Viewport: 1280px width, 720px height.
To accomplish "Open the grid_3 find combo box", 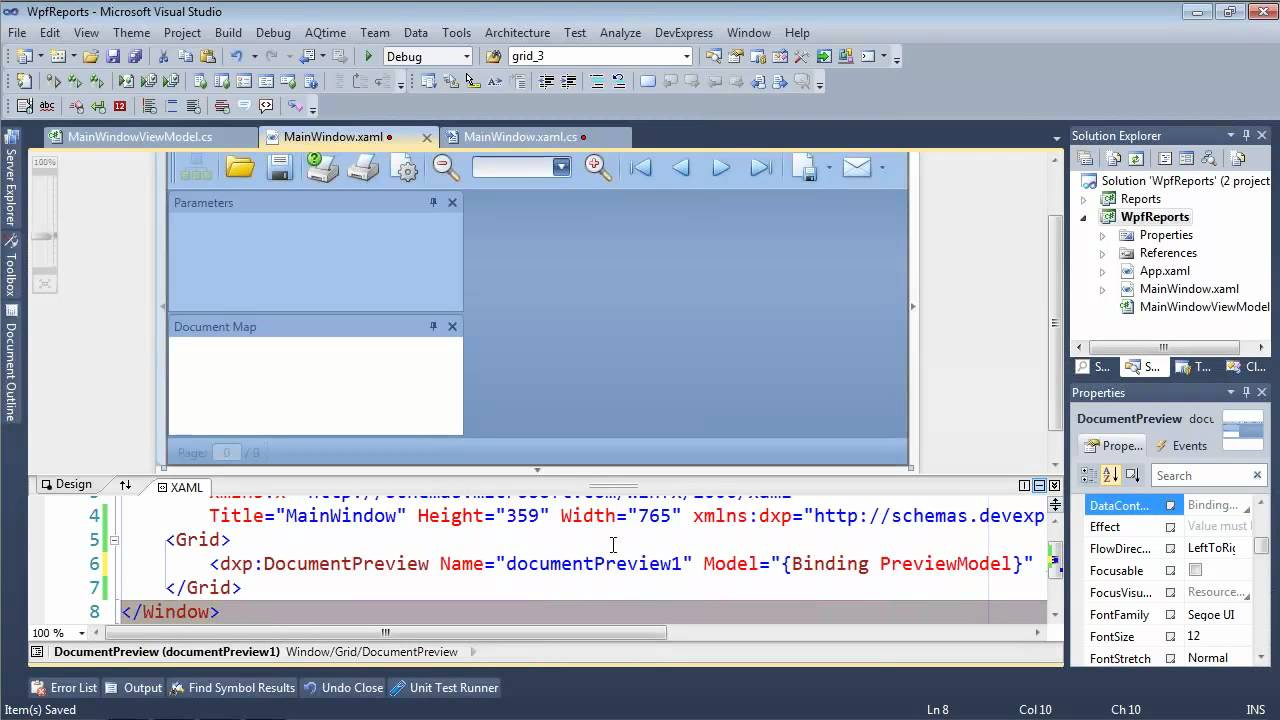I will point(686,57).
